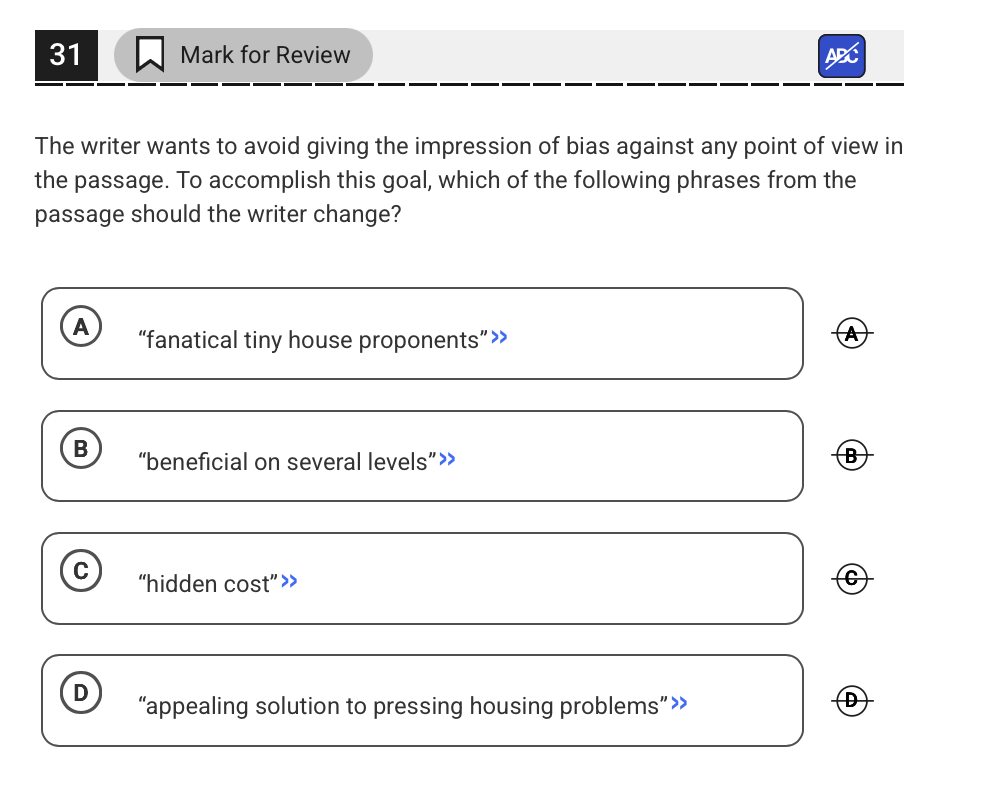Cross out answer choice A

coord(852,333)
